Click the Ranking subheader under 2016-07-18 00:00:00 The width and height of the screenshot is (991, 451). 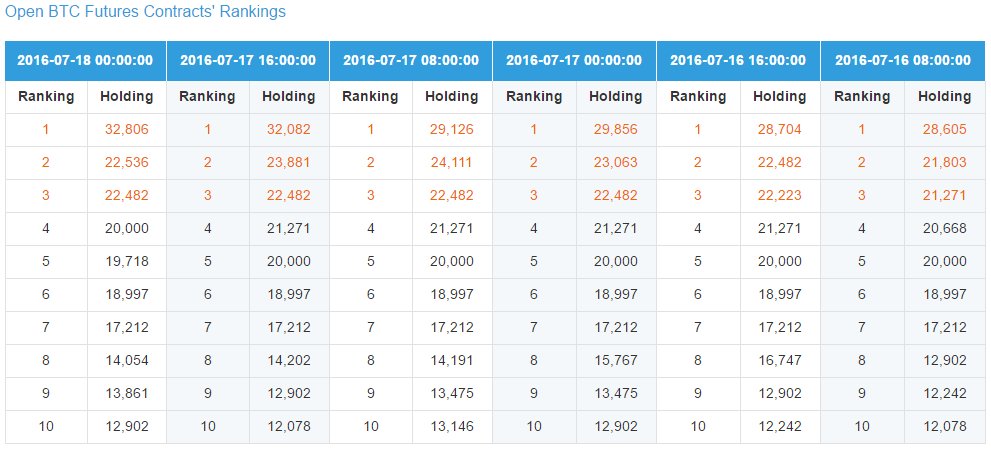pos(46,97)
